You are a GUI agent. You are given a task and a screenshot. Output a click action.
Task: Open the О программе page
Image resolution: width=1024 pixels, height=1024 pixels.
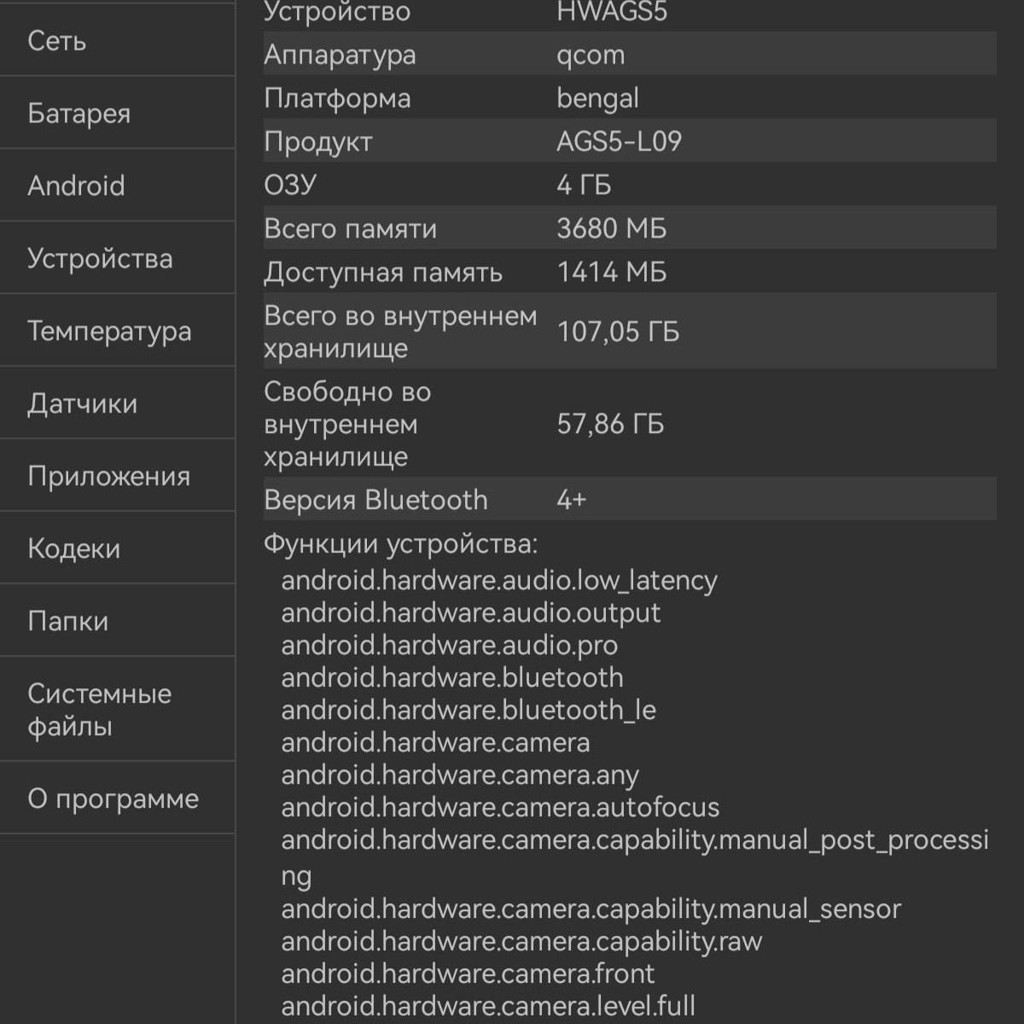pos(118,798)
